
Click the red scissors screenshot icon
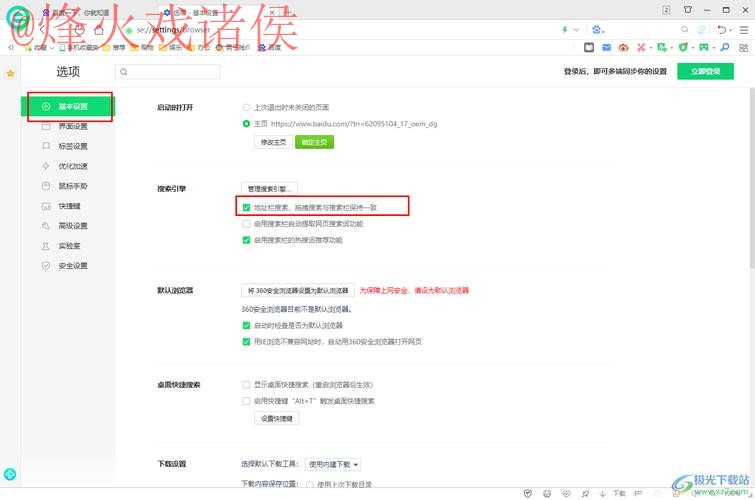[x=641, y=47]
